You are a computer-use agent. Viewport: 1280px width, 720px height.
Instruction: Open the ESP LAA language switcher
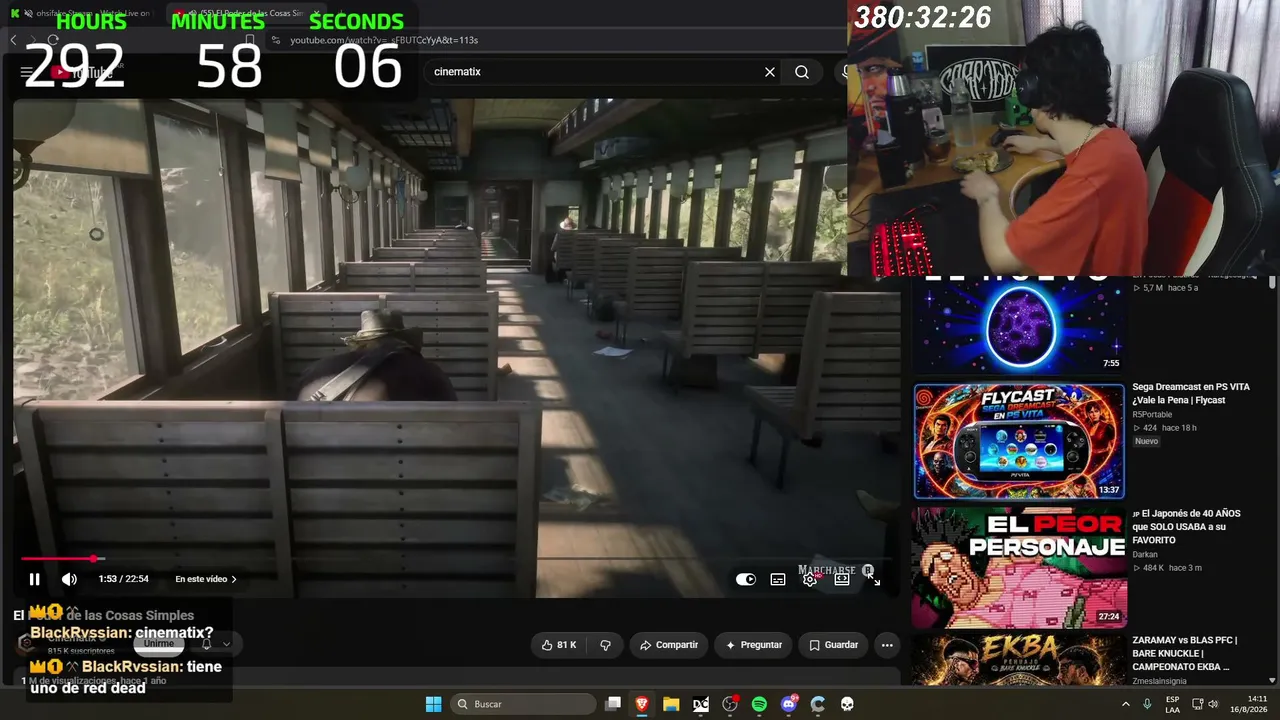[x=1172, y=704]
